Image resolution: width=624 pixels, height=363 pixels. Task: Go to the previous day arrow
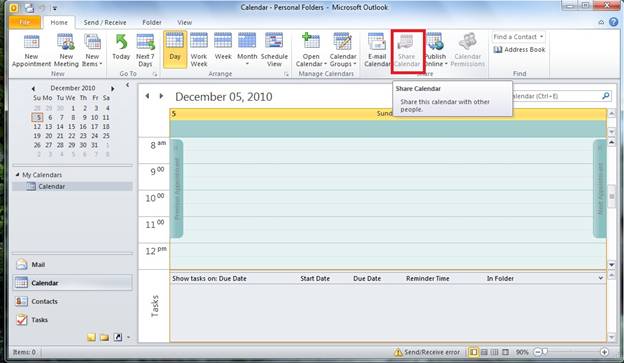click(147, 96)
